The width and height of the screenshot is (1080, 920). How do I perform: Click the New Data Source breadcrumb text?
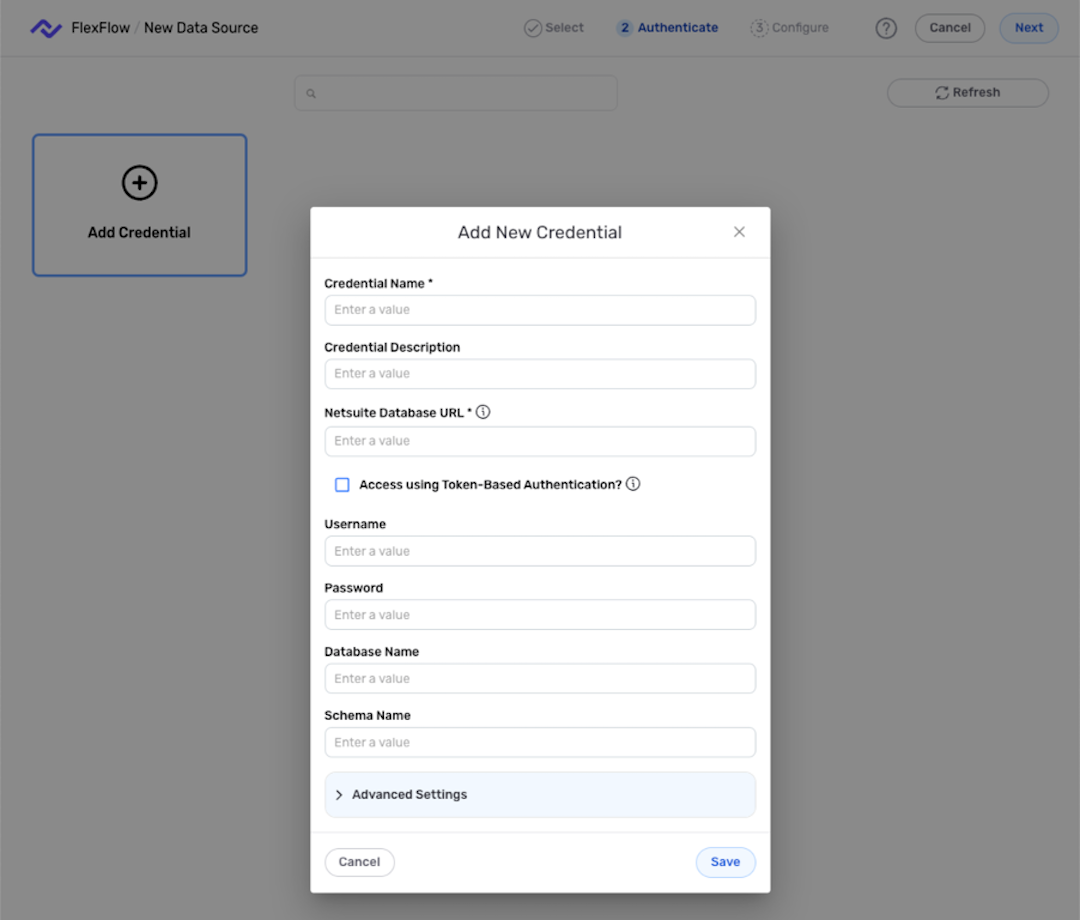pyautogui.click(x=201, y=28)
